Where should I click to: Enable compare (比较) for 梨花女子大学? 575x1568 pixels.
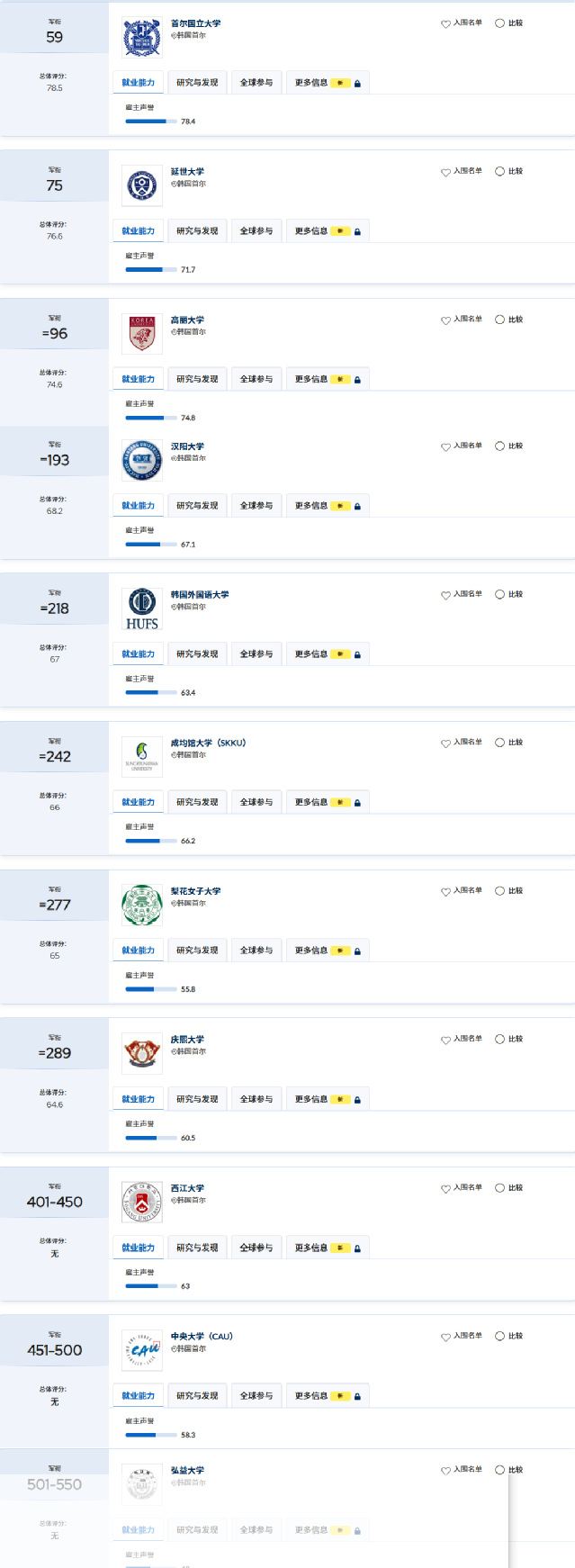[499, 891]
